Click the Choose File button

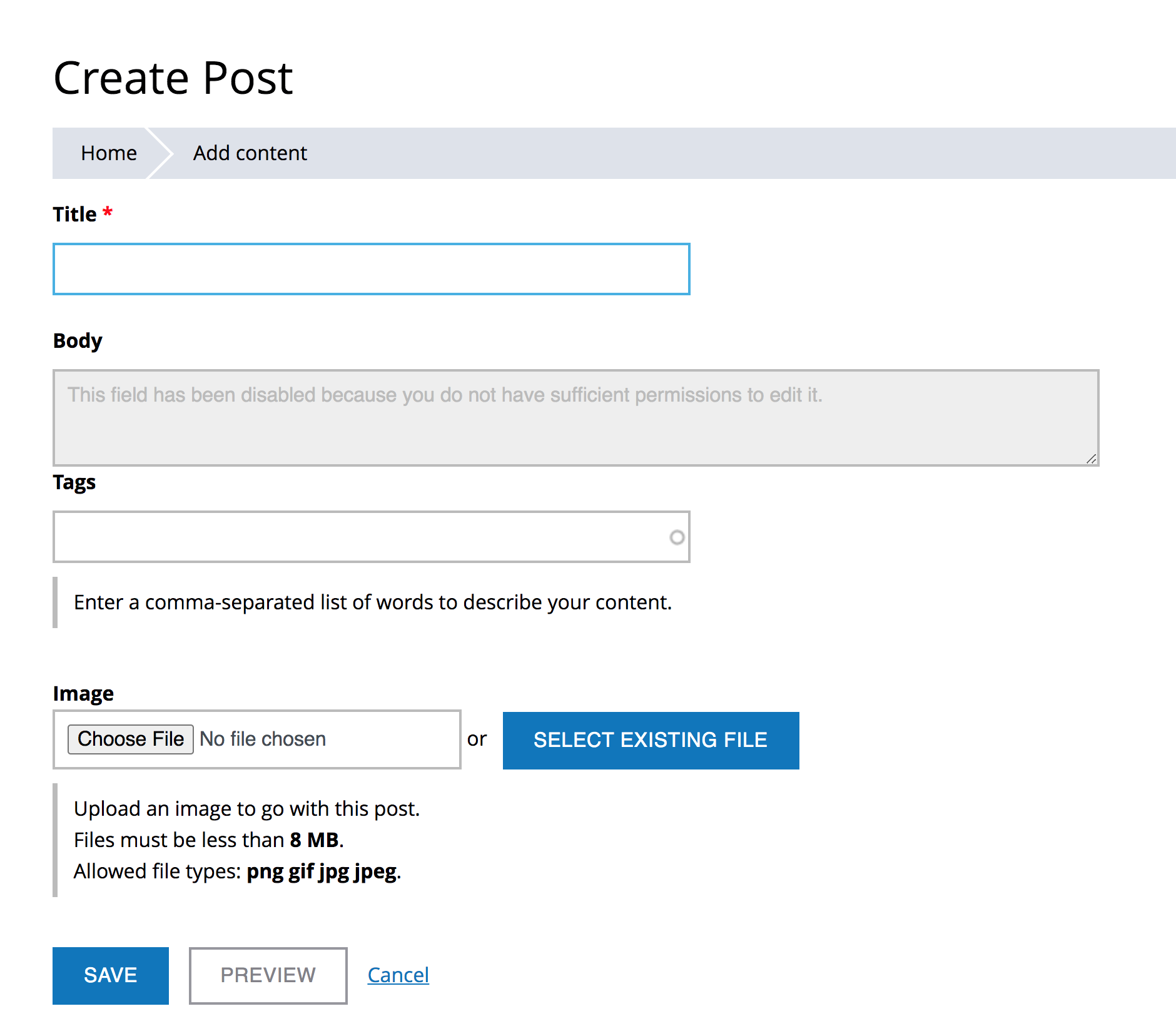(x=131, y=739)
